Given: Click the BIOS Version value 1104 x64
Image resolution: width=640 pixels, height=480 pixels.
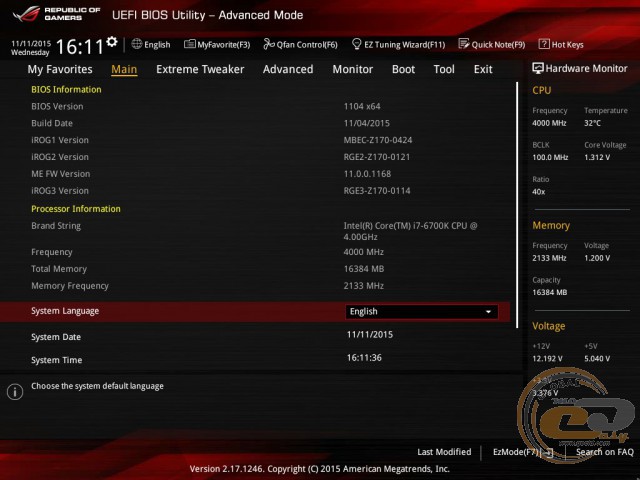Looking at the screenshot, I should pyautogui.click(x=362, y=107).
